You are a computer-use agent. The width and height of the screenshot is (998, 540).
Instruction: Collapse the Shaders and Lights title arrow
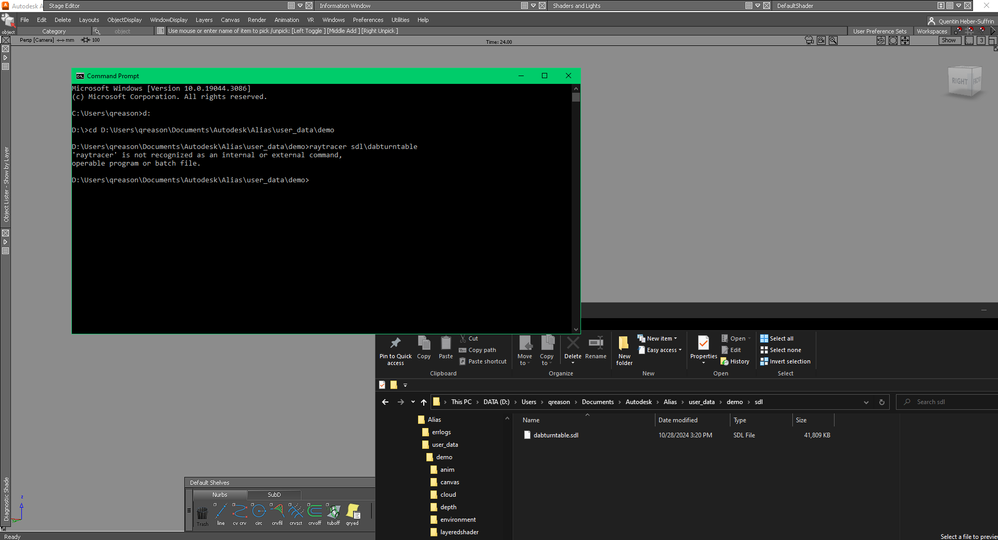coord(757,5)
